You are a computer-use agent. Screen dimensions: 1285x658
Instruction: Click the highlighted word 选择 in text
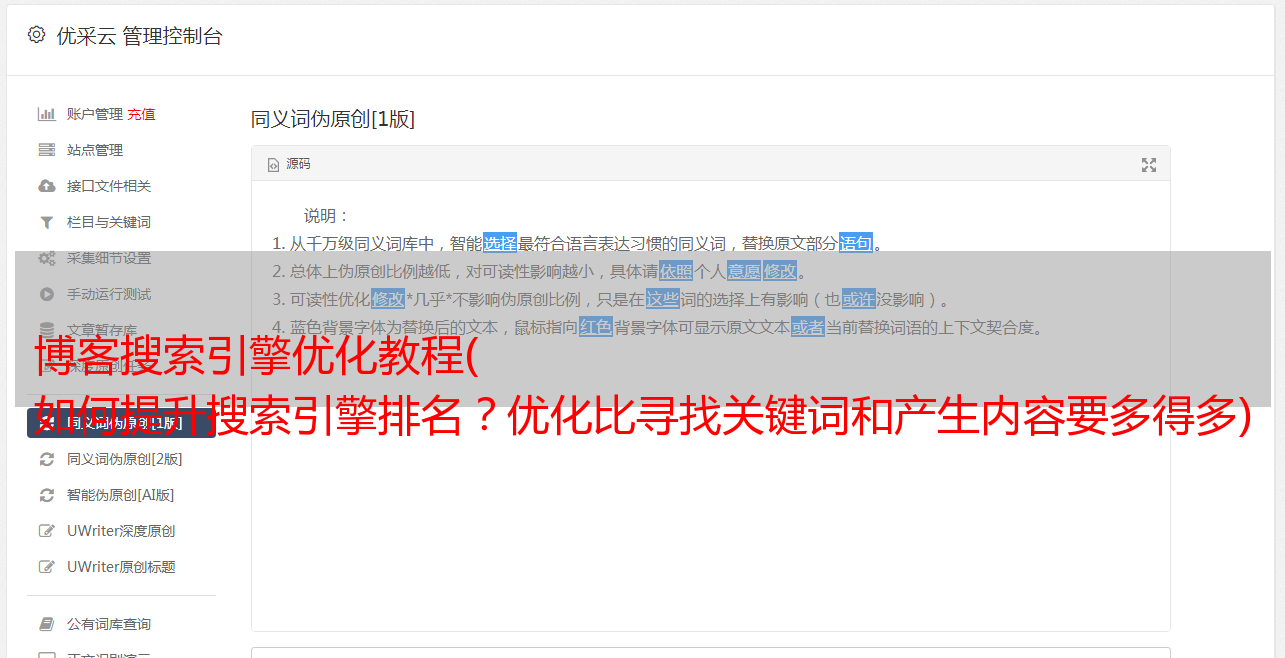500,243
